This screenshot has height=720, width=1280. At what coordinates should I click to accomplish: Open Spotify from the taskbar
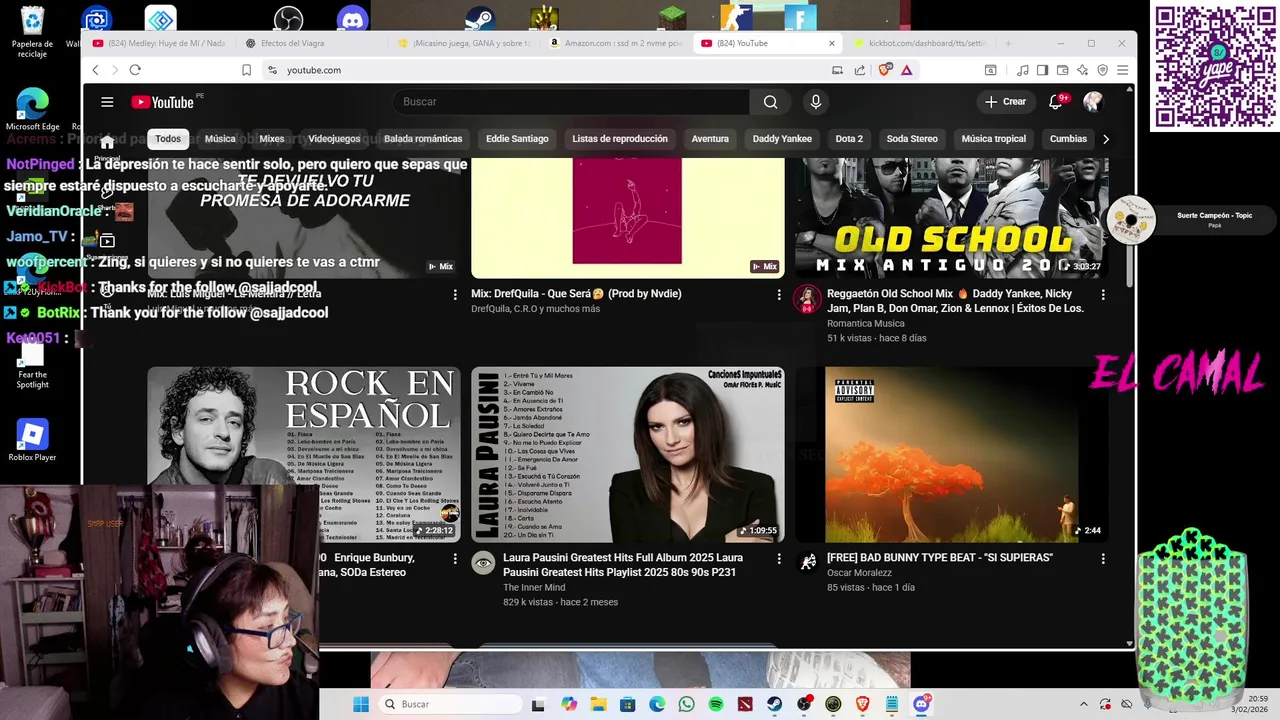(716, 704)
